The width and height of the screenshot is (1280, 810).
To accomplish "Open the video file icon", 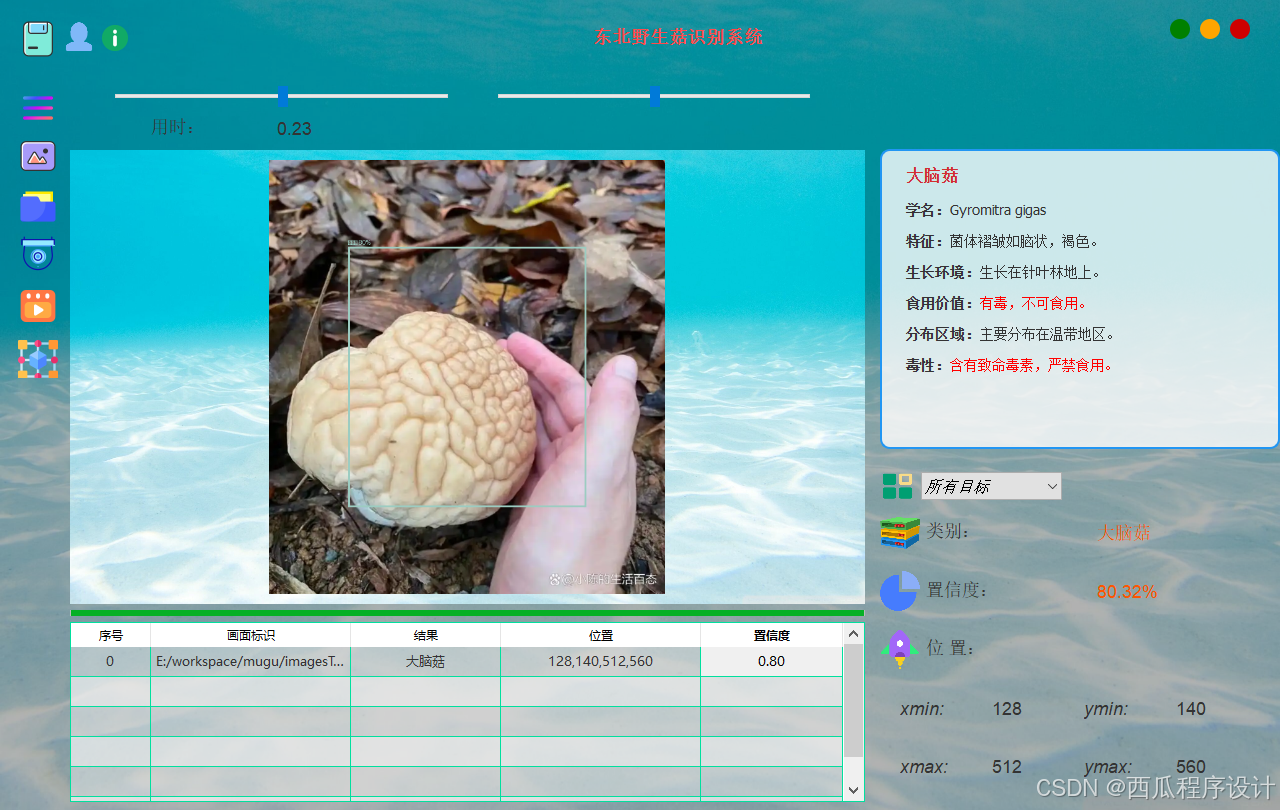I will coord(38,306).
